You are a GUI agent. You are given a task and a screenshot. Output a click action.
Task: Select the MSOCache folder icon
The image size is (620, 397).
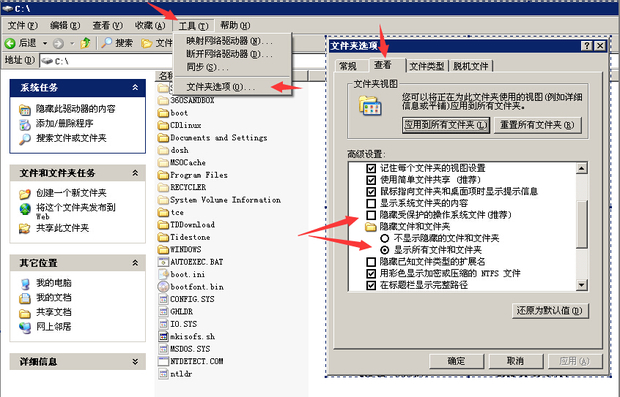pos(163,163)
